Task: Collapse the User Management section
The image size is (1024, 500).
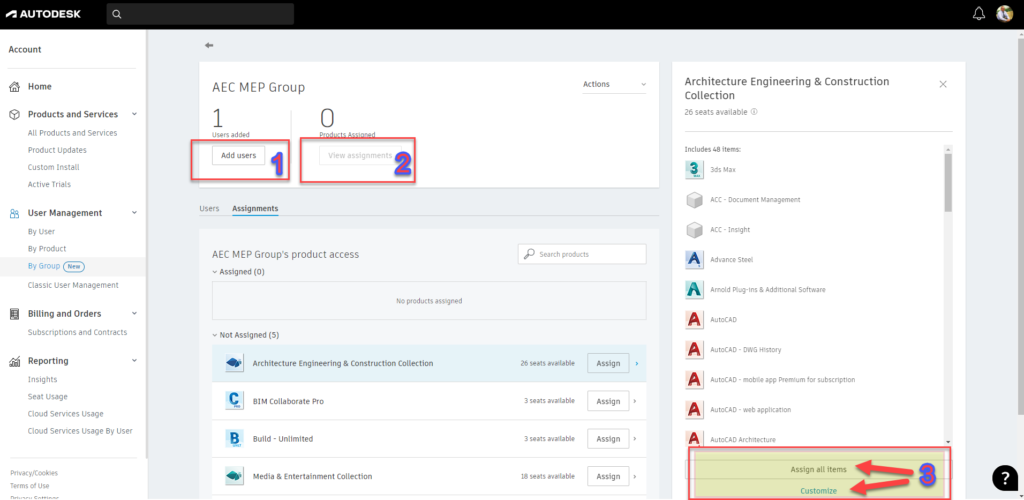Action: coord(134,213)
